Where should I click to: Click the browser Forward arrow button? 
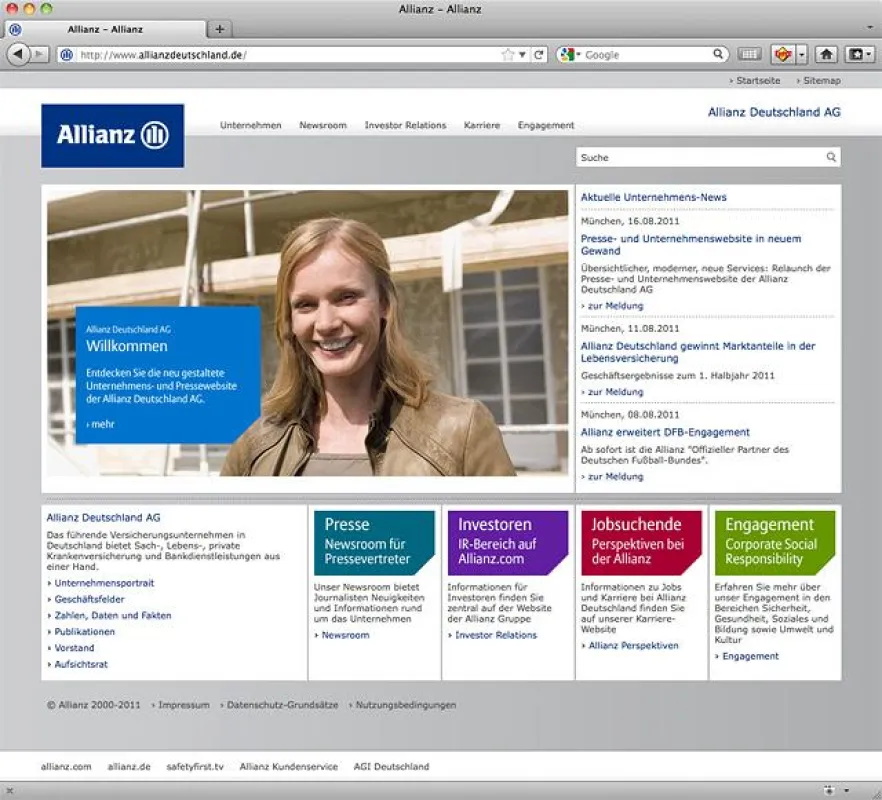coord(39,55)
